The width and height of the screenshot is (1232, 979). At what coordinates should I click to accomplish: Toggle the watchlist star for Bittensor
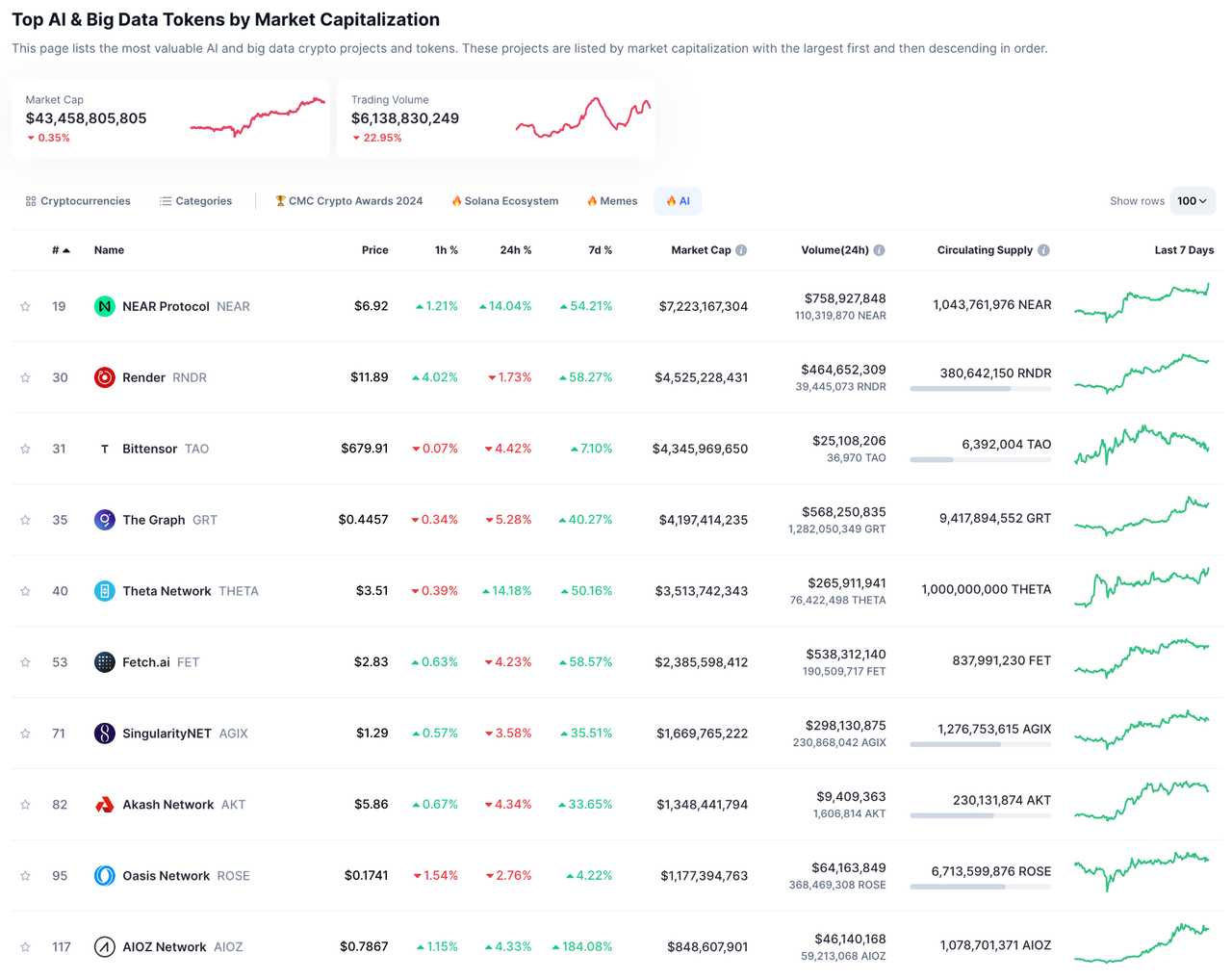pyautogui.click(x=26, y=450)
